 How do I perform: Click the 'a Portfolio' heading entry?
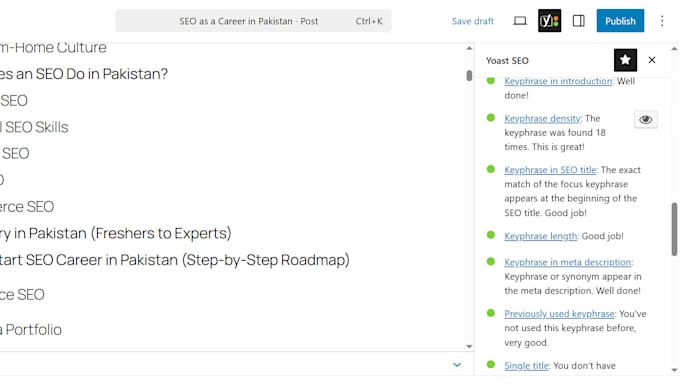click(x=31, y=330)
